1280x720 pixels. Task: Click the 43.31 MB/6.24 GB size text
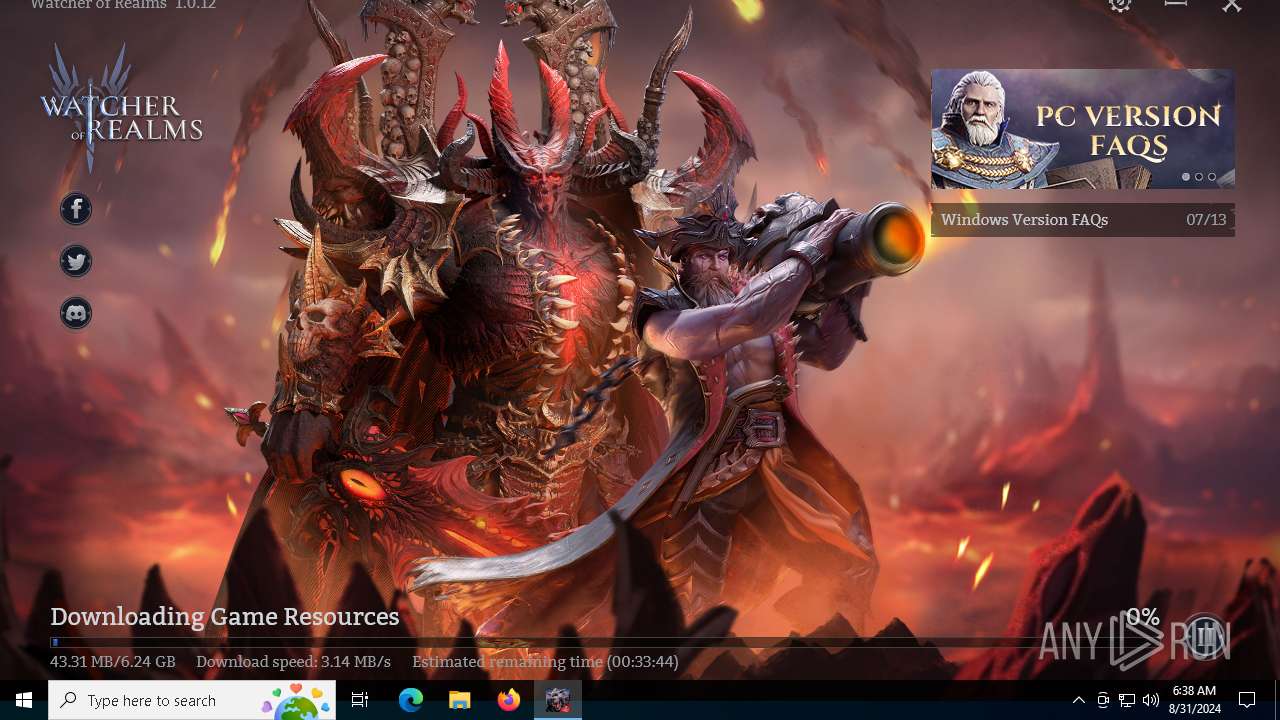pyautogui.click(x=113, y=662)
